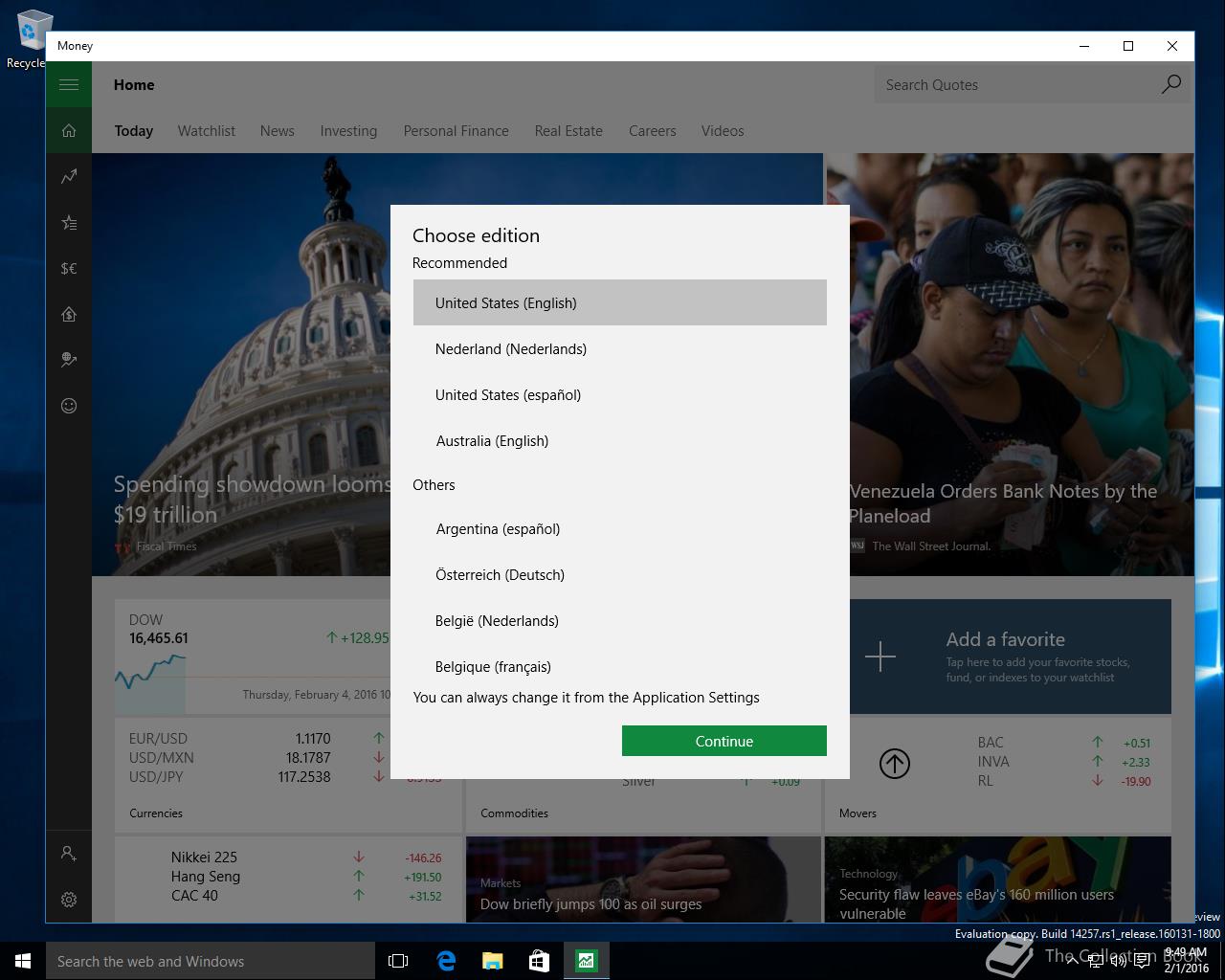
Task: Click the circled up-arrow Movers icon
Action: pos(895,763)
